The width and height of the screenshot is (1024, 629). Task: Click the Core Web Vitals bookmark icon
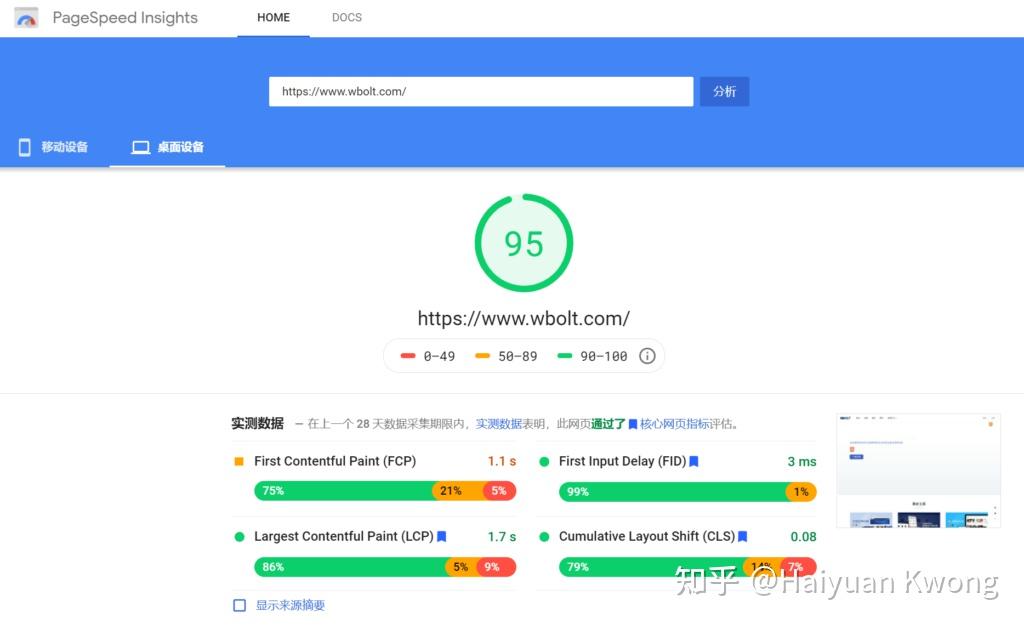[633, 424]
